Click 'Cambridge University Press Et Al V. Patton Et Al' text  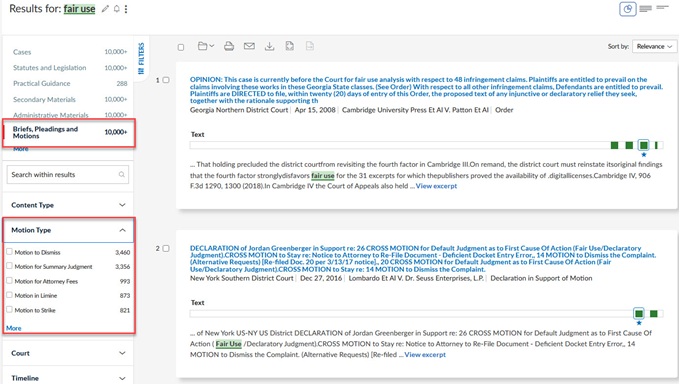(x=415, y=110)
